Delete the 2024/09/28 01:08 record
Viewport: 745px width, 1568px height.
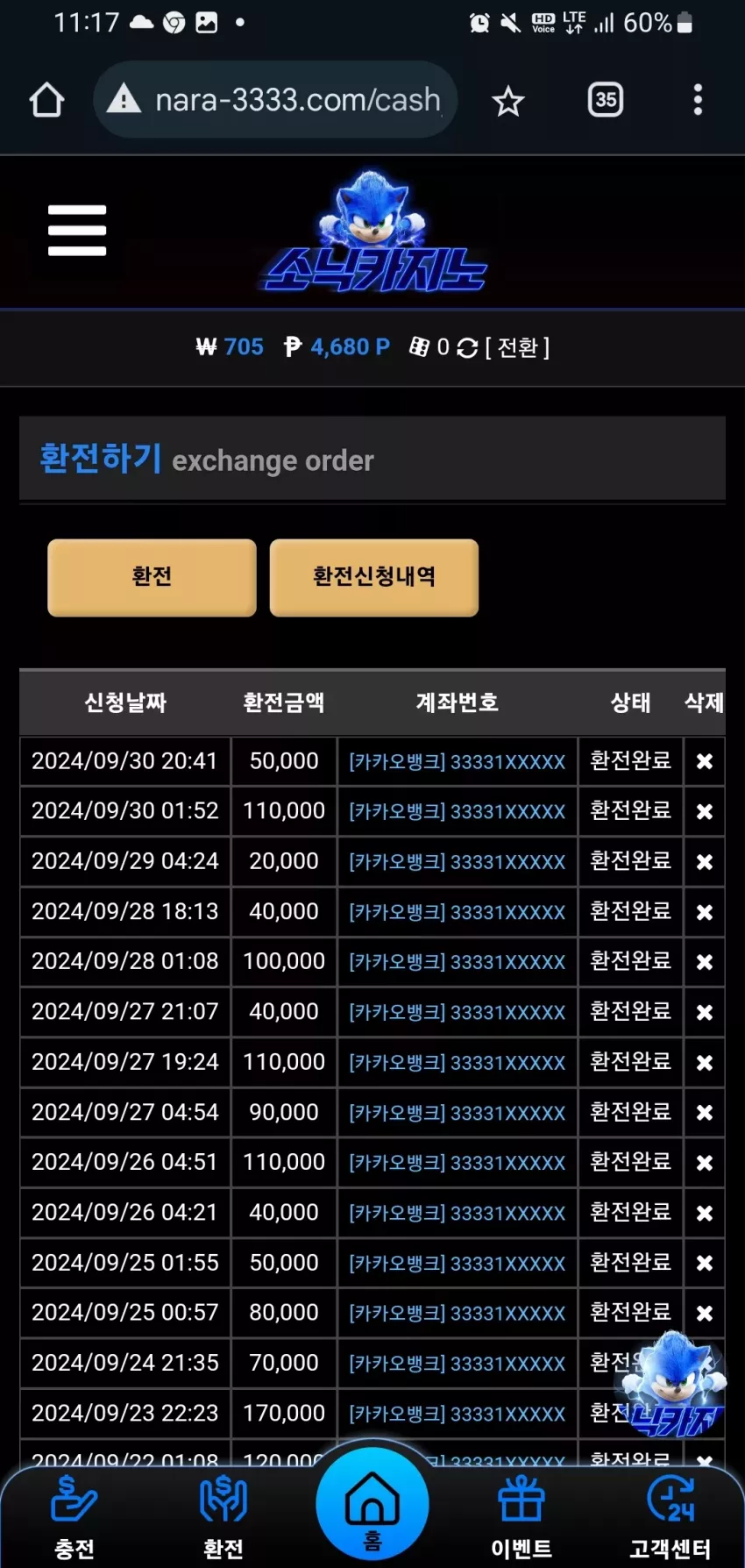click(704, 962)
